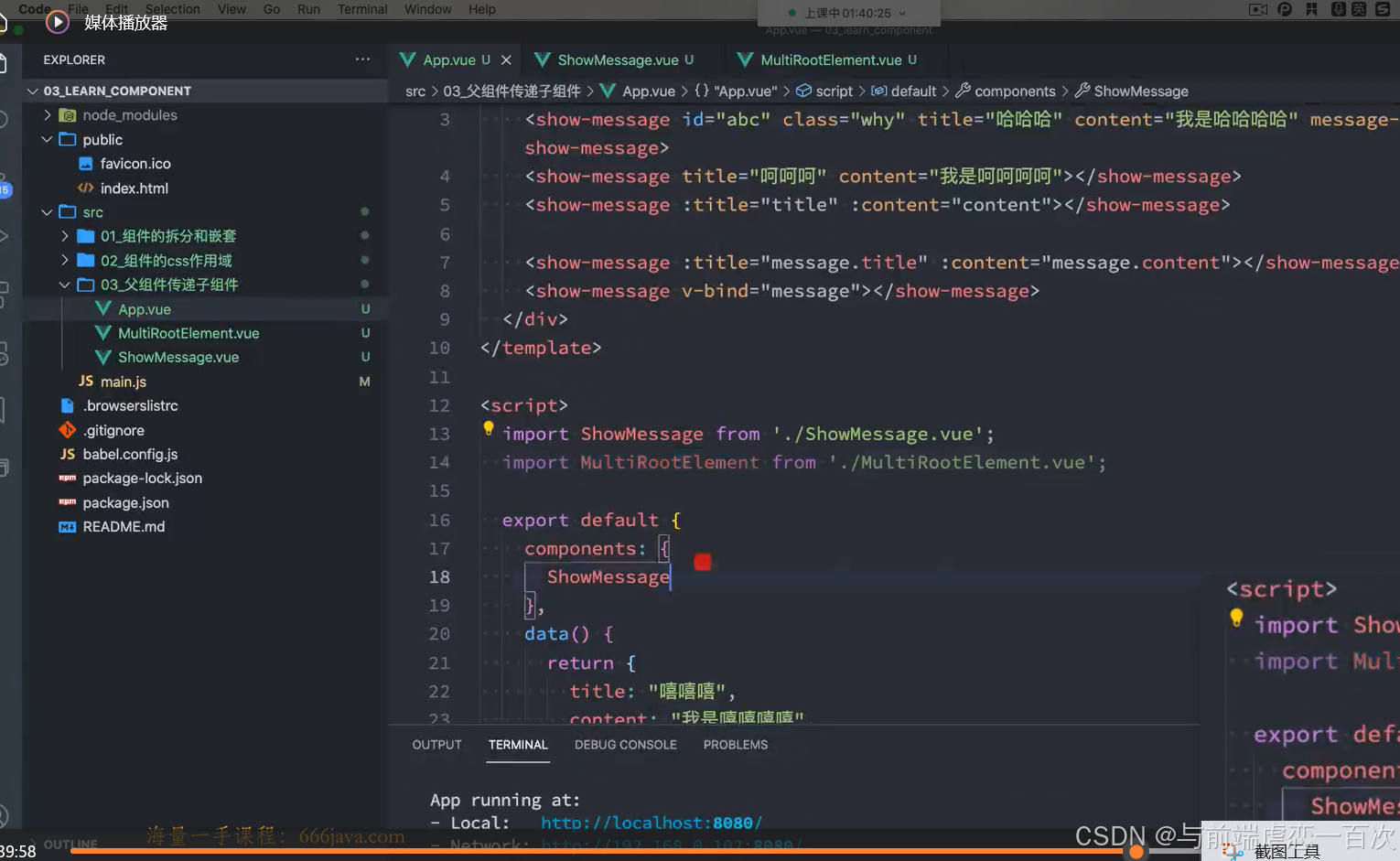The width and height of the screenshot is (1400, 861).
Task: Open the Go menu
Action: click(x=272, y=9)
